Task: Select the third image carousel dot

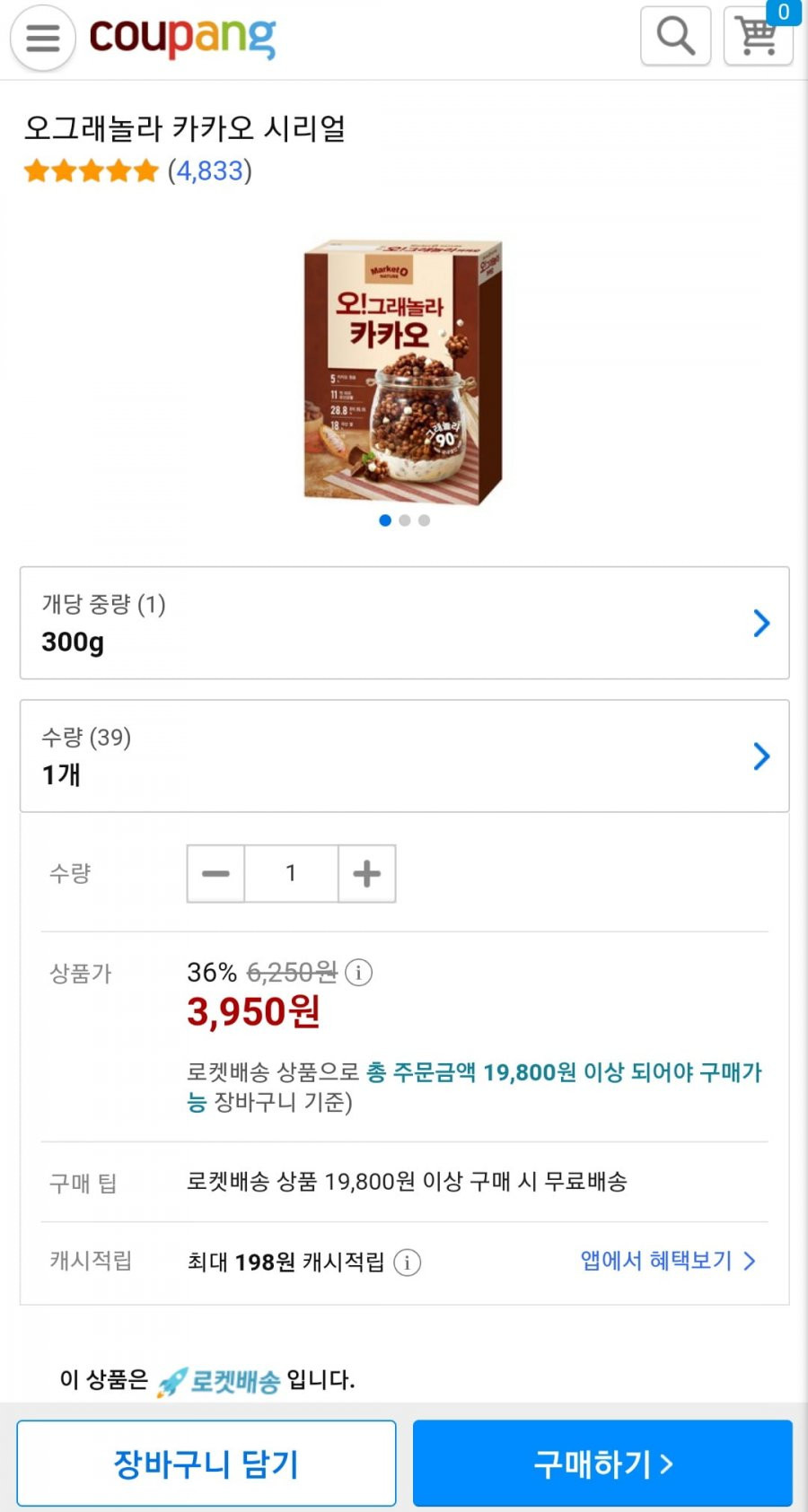Action: tap(424, 520)
